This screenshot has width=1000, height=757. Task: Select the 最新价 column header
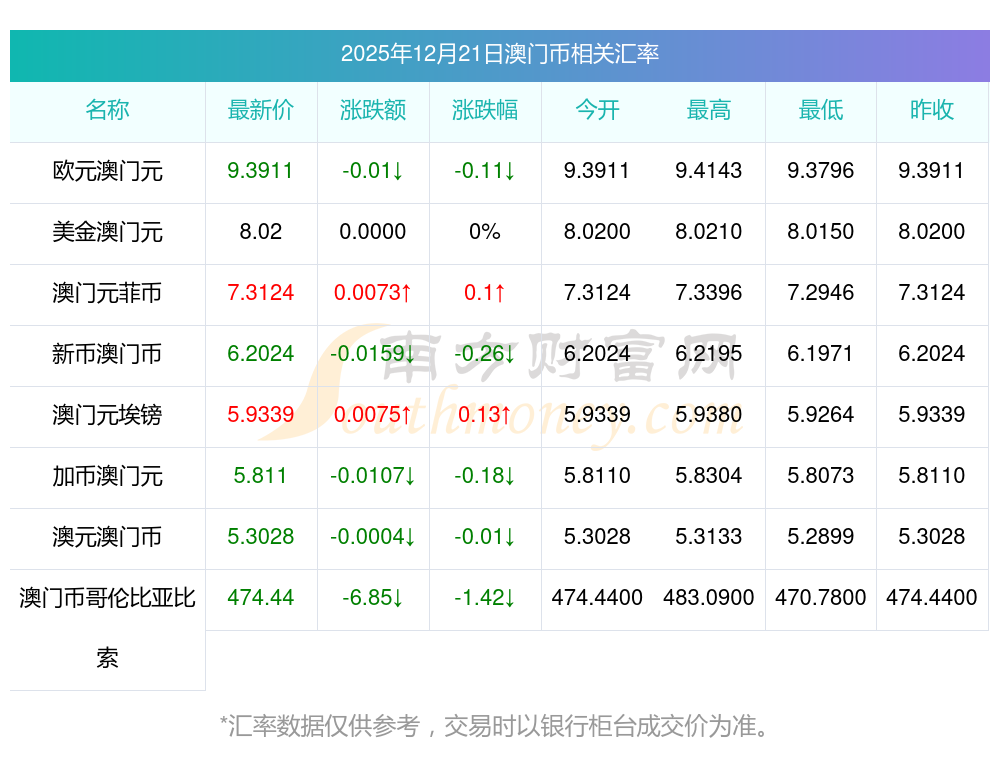coord(260,111)
